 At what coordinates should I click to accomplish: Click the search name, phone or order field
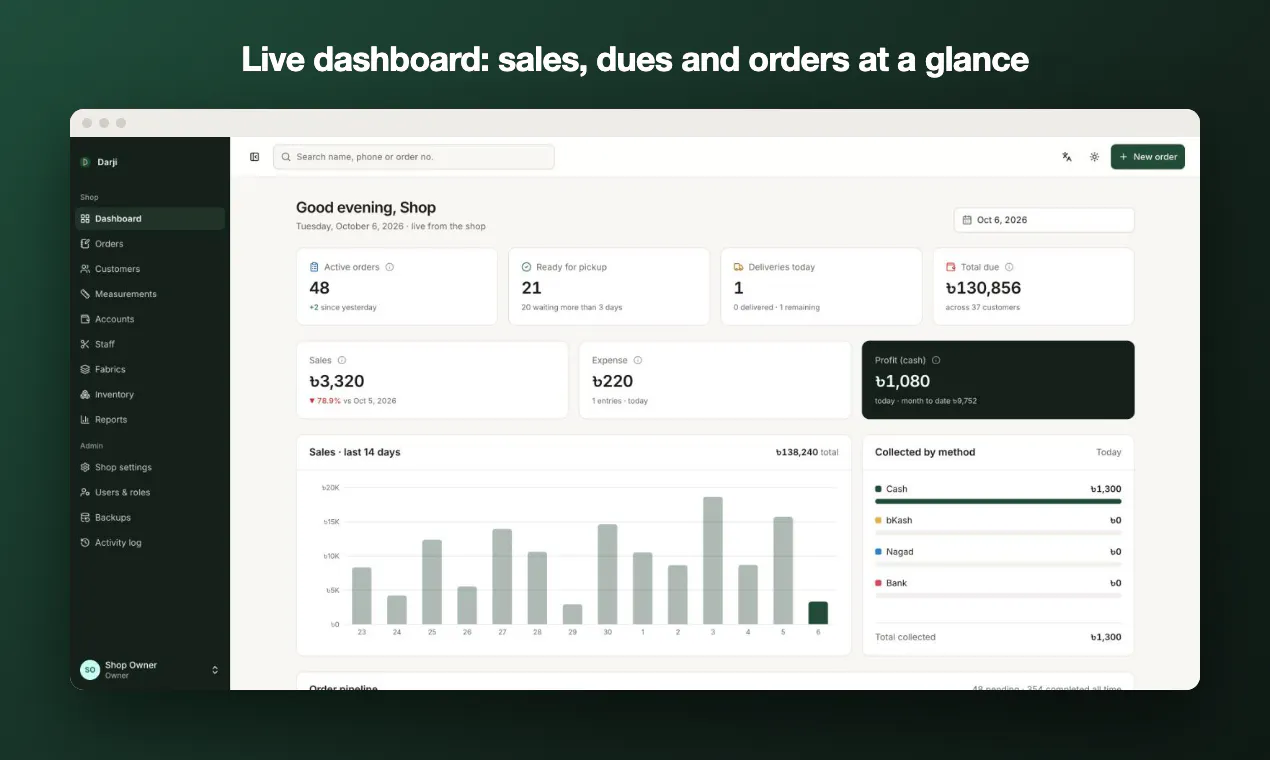[x=414, y=157]
